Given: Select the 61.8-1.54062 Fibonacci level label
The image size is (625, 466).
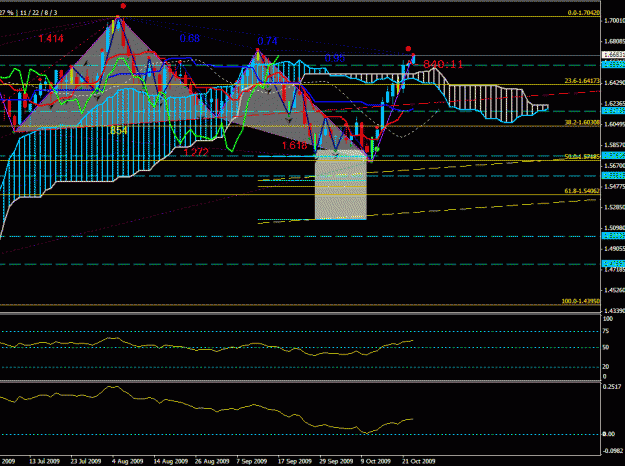Looking at the screenshot, I should [582, 191].
